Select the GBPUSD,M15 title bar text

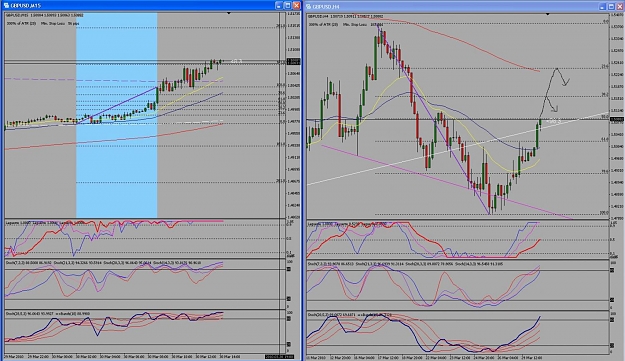point(26,6)
